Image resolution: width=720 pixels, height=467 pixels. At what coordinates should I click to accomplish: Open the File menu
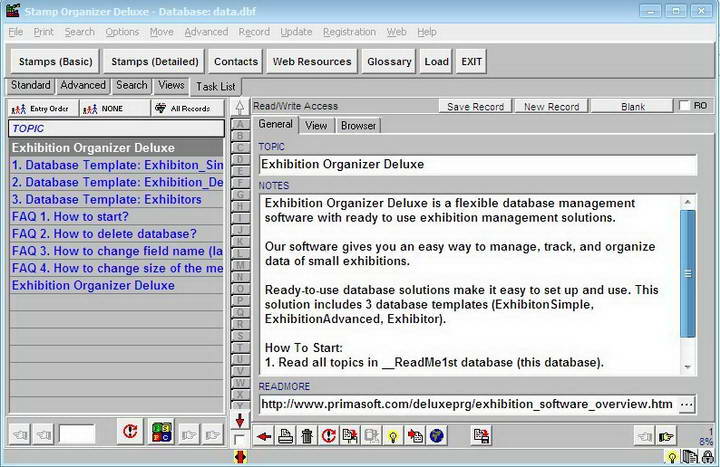pos(16,32)
